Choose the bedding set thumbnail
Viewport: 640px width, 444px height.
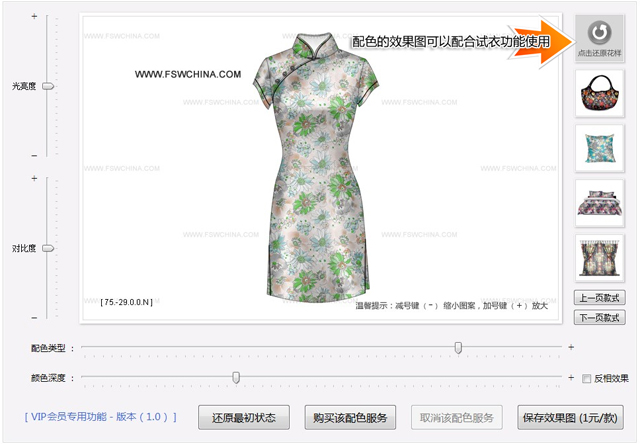[x=600, y=203]
